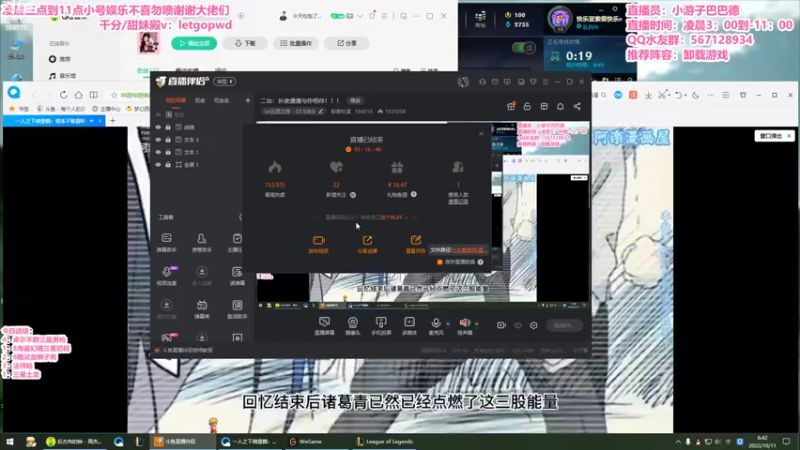Select 音乐馆 in music player sidebar

click(x=62, y=76)
